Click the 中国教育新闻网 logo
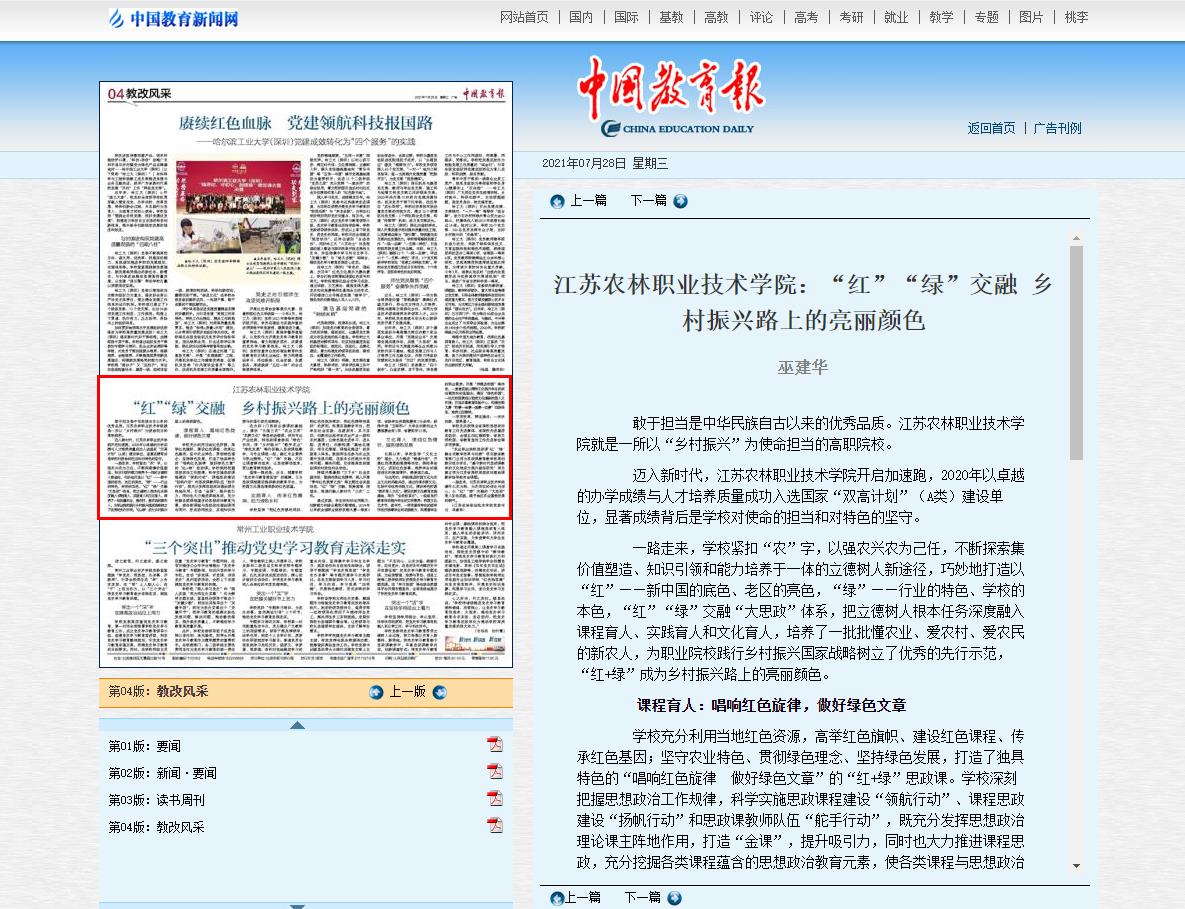 [x=175, y=18]
